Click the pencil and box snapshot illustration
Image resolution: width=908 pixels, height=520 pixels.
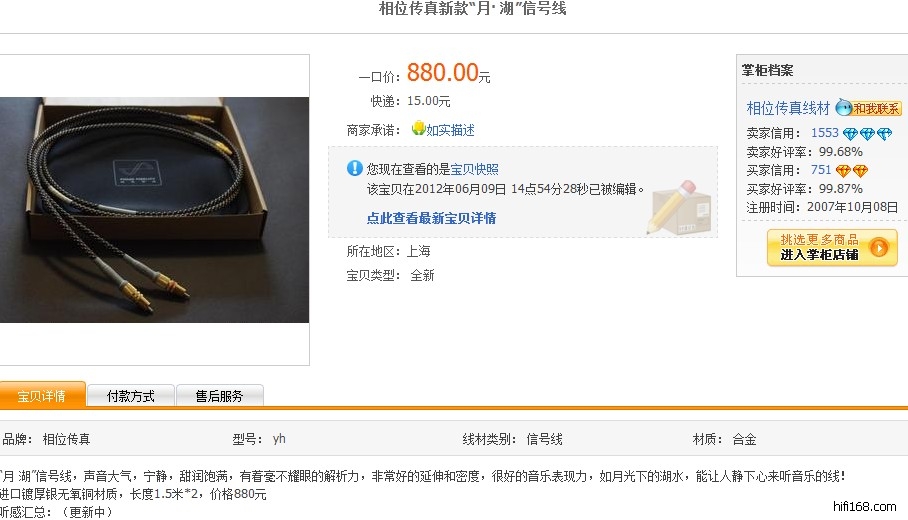coord(679,207)
